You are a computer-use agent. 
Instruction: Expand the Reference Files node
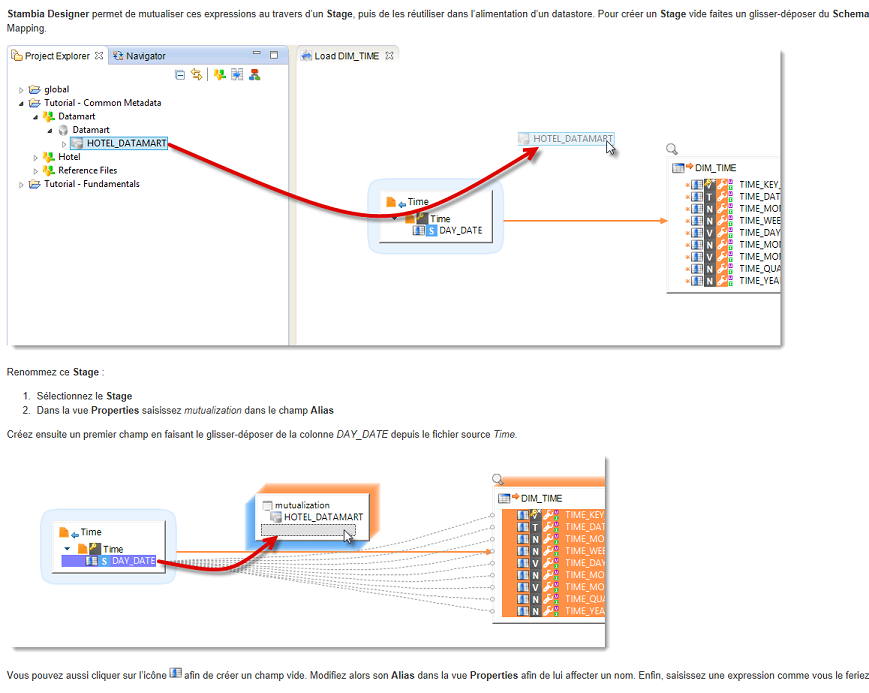click(x=35, y=171)
